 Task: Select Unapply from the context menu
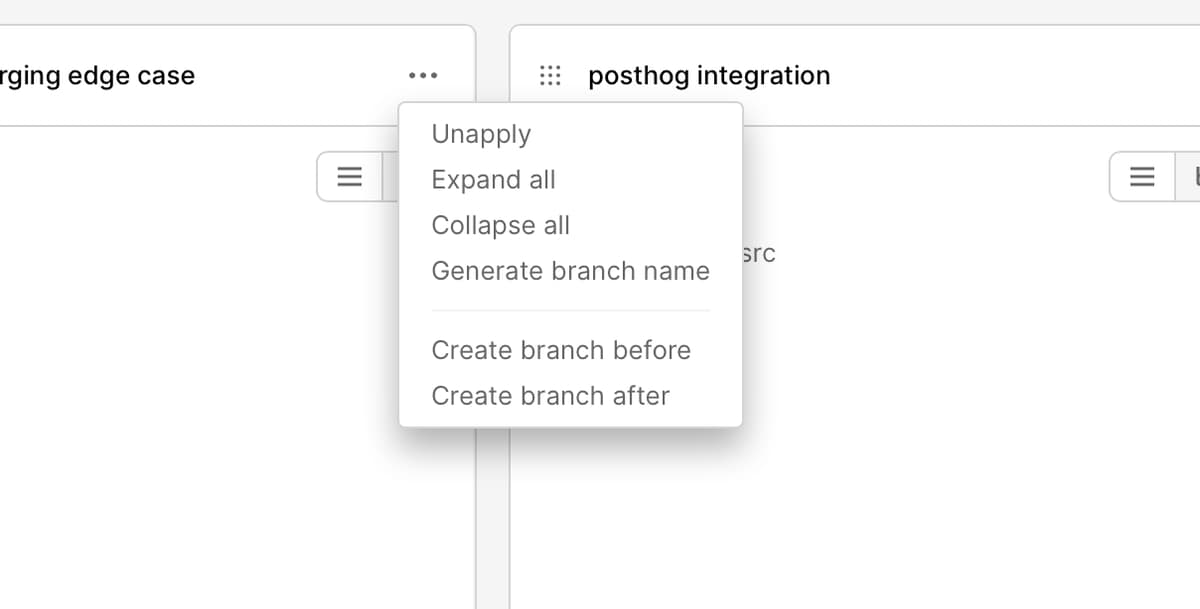tap(481, 134)
